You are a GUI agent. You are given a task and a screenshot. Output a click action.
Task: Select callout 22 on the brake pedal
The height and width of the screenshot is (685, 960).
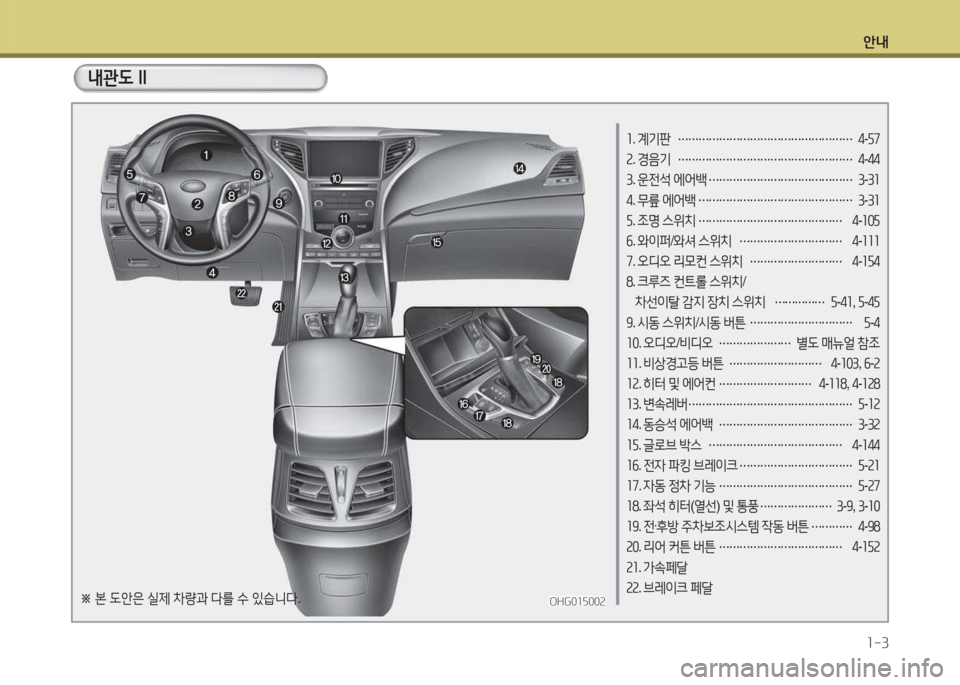point(241,292)
